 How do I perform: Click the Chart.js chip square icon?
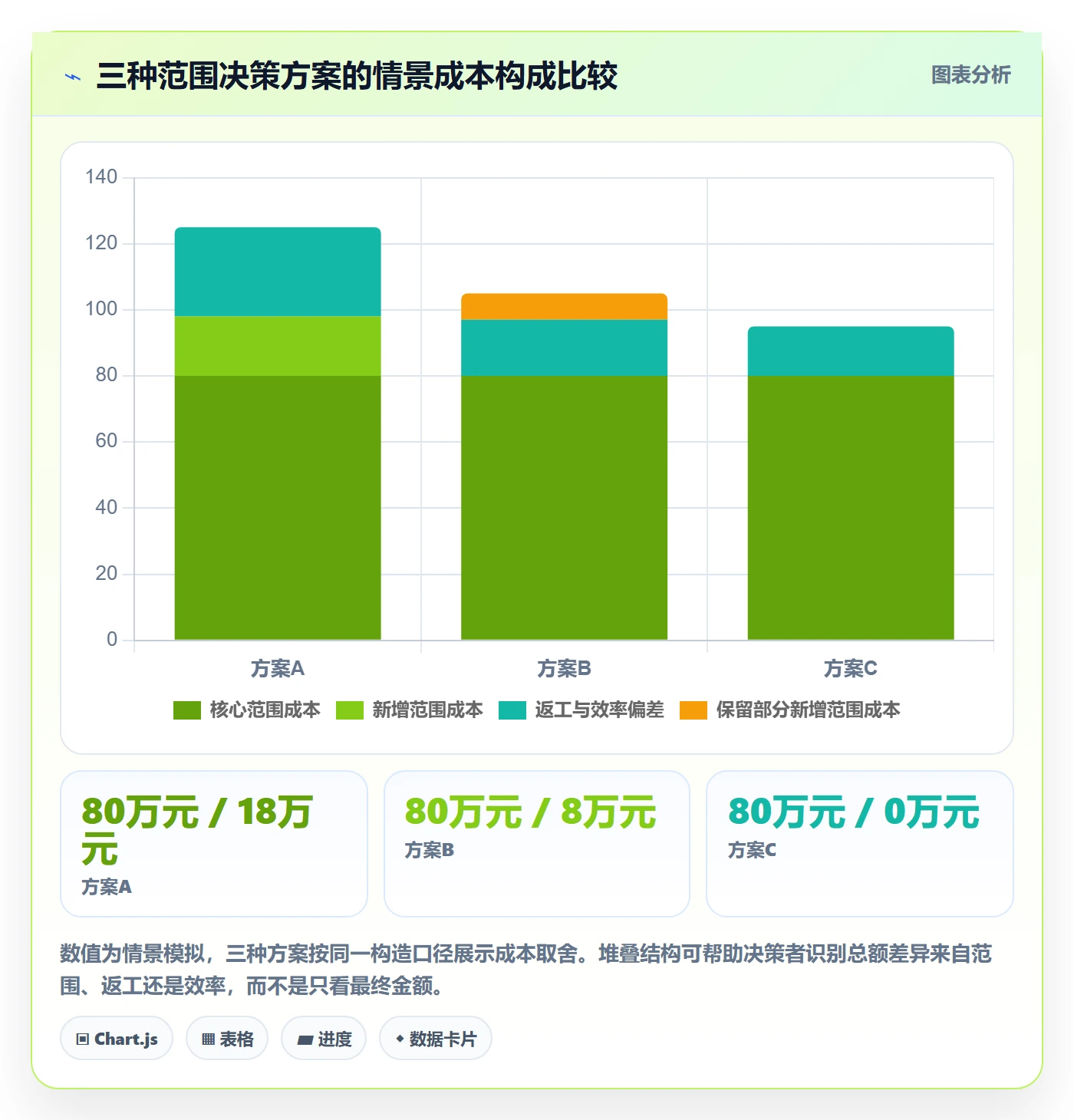pos(83,1039)
